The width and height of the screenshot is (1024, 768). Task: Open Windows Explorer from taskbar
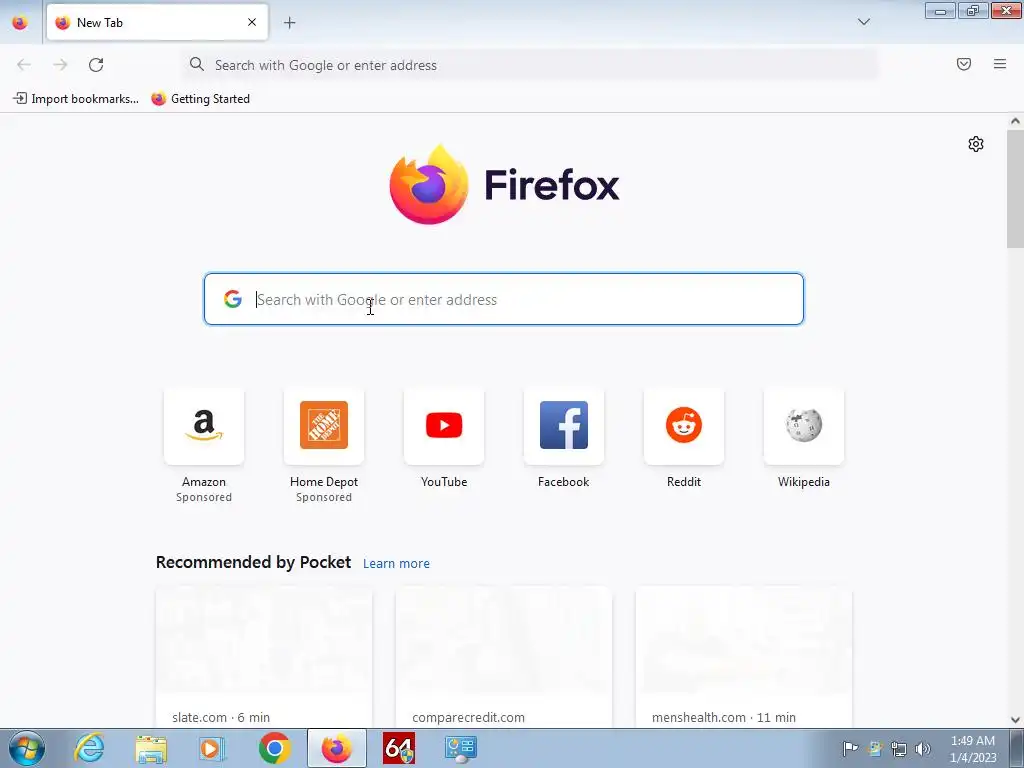click(151, 748)
